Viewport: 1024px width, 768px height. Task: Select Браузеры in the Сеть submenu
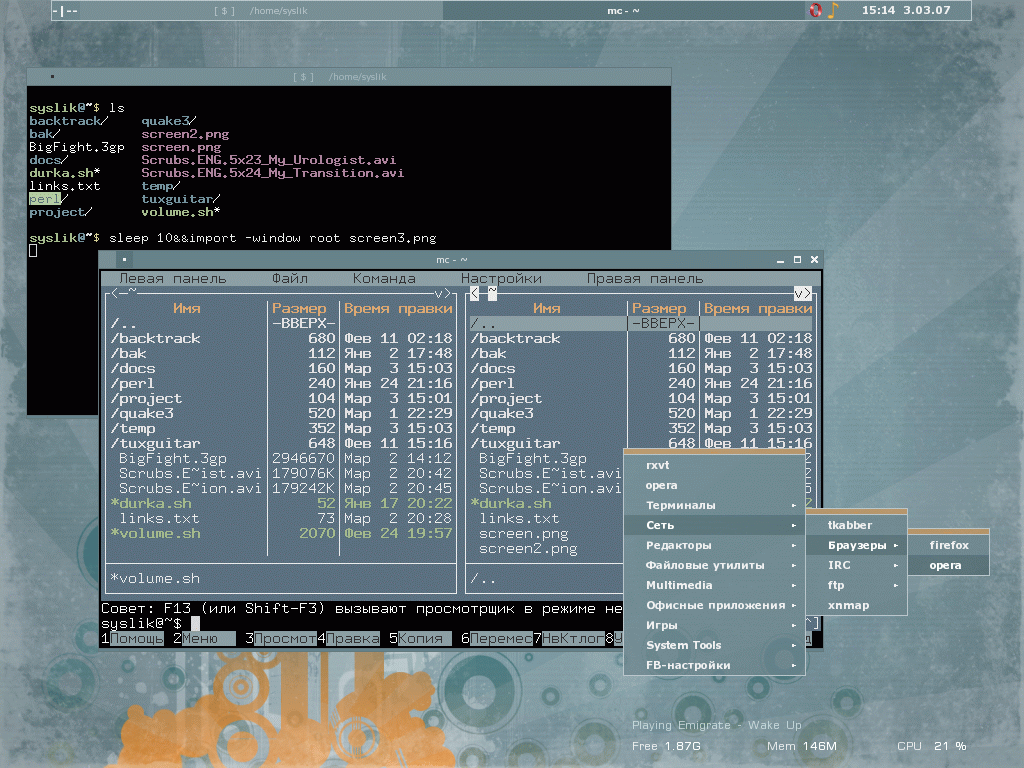point(857,545)
